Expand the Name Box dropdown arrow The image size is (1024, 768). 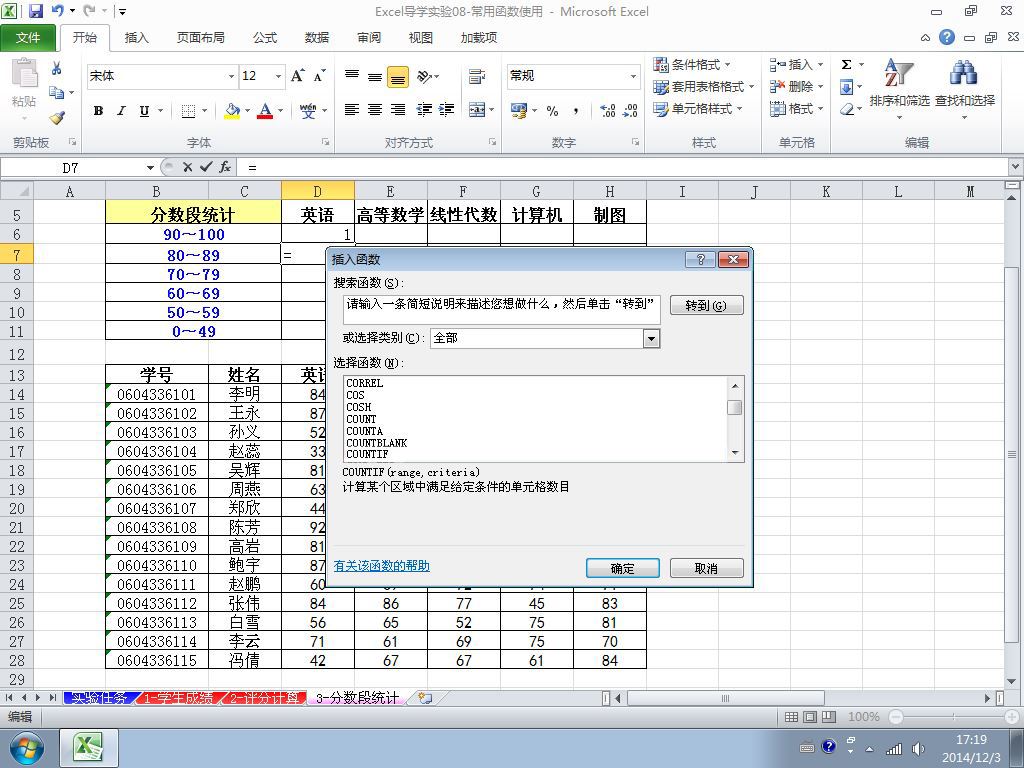click(150, 168)
